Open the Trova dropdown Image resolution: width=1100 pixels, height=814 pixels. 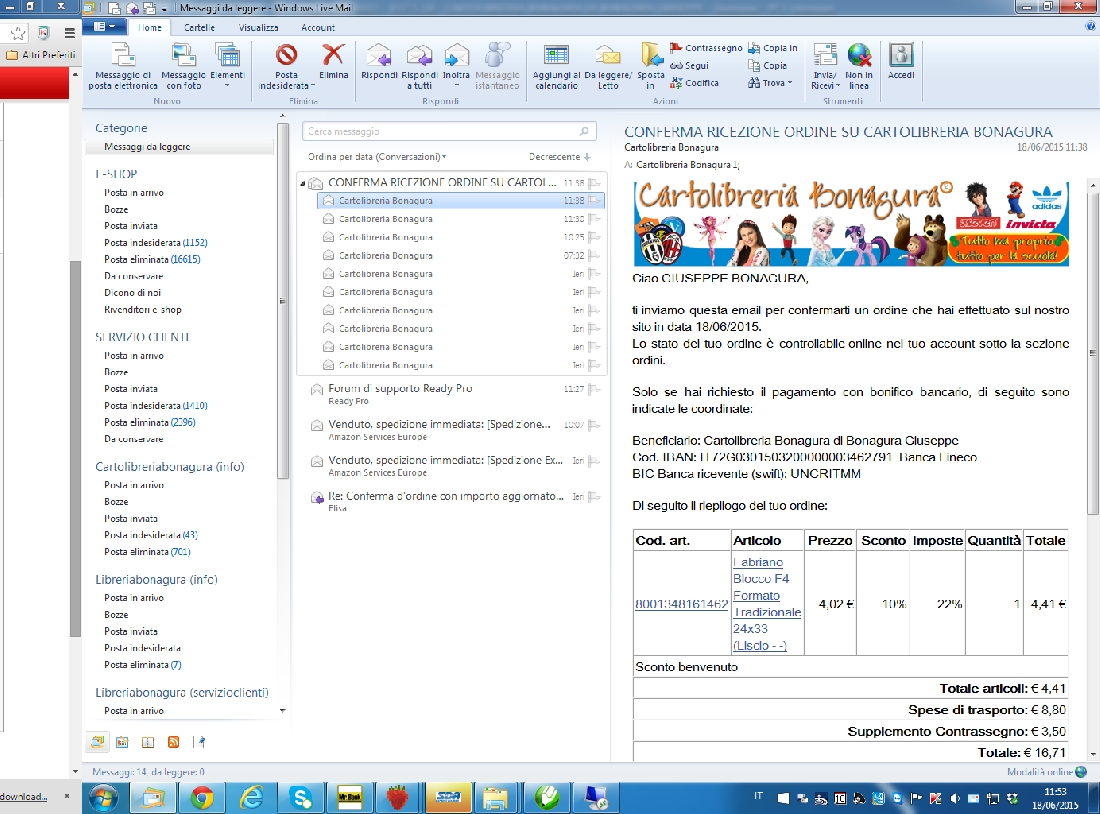(770, 83)
